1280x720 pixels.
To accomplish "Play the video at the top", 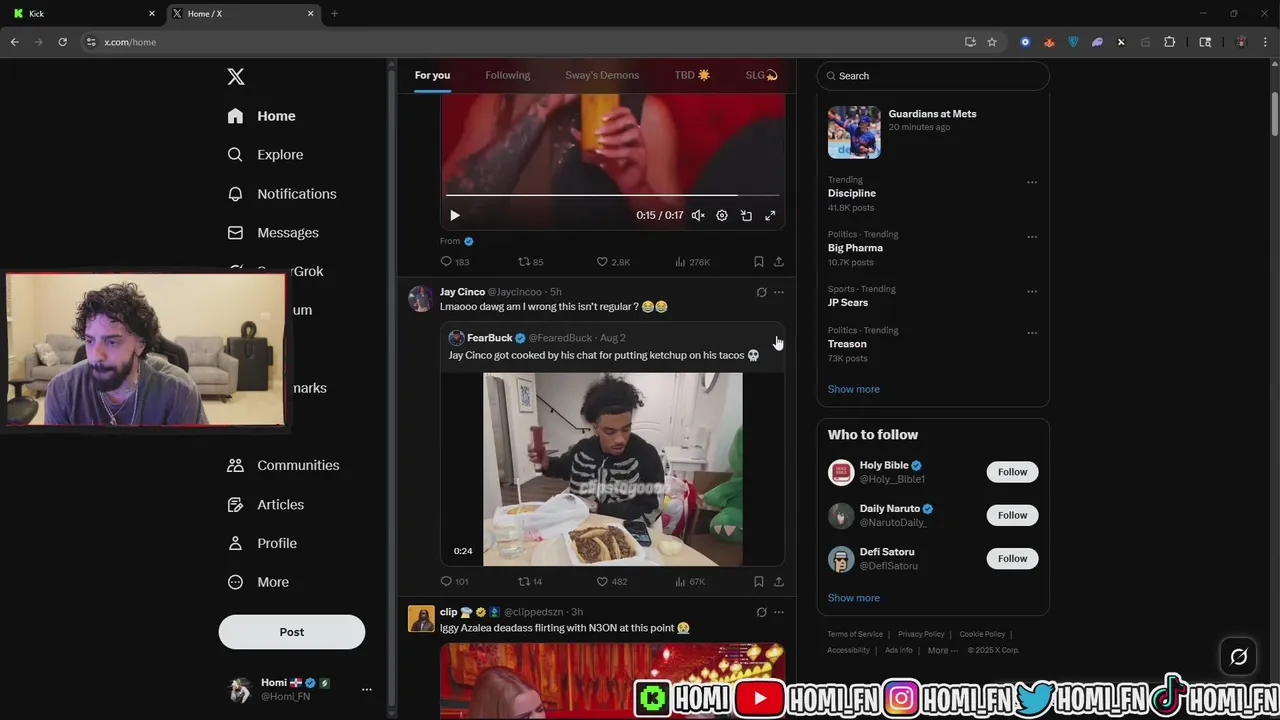I will (x=455, y=215).
